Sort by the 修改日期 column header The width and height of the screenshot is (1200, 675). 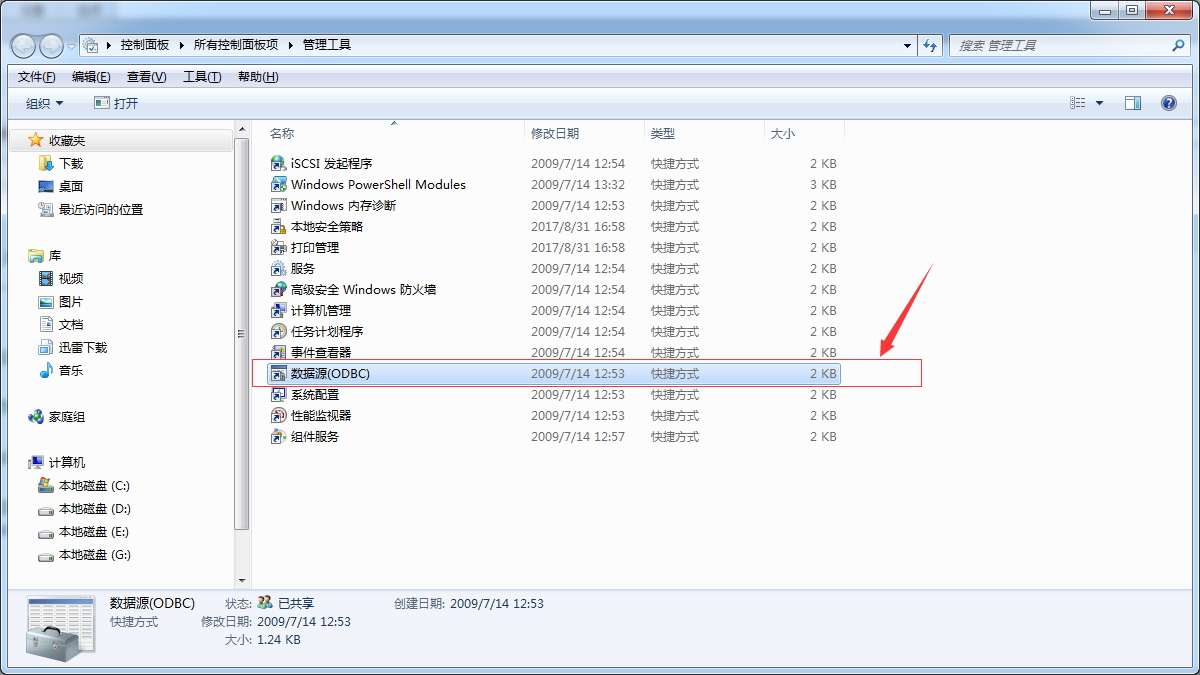(585, 133)
